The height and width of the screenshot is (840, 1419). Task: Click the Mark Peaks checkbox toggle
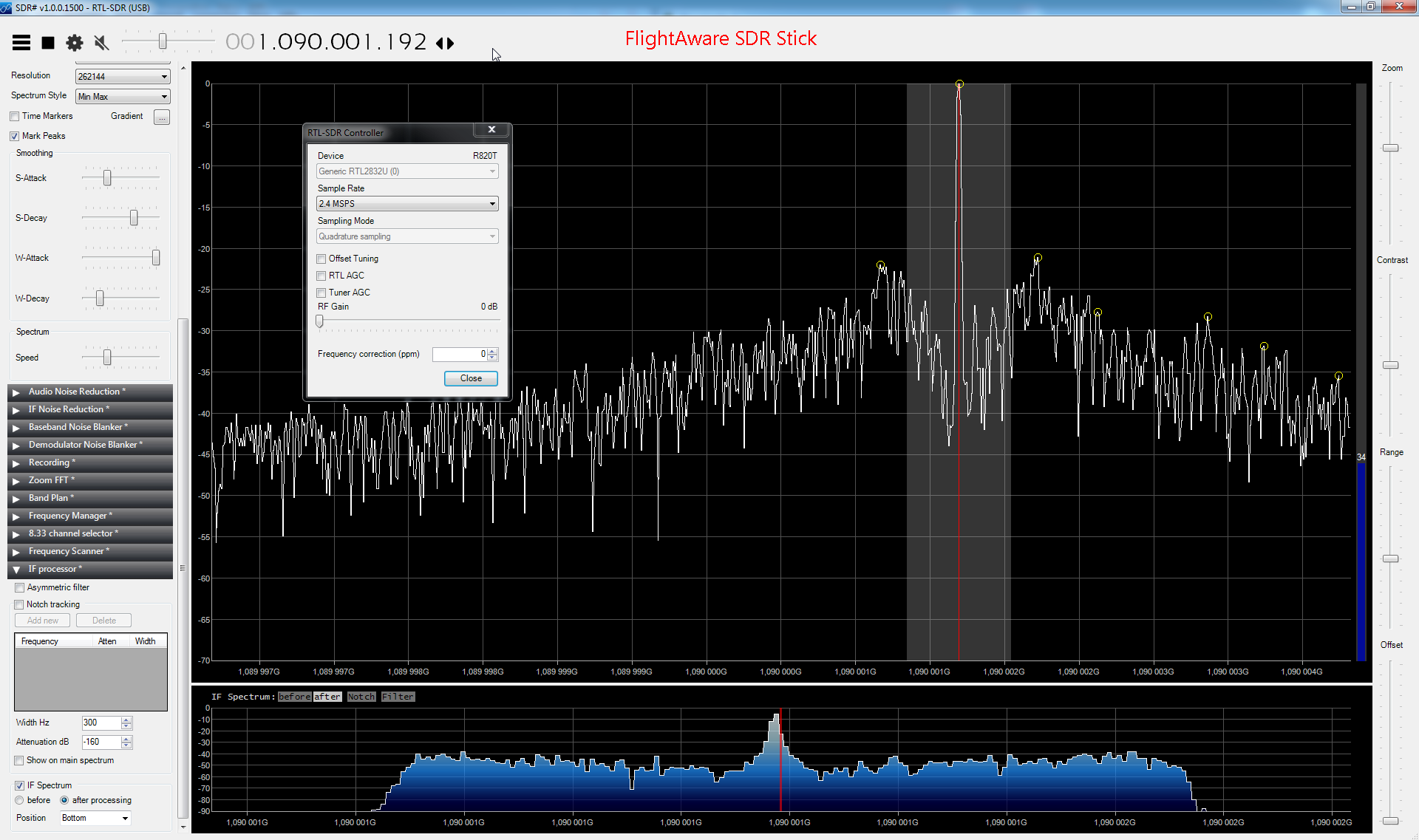(x=16, y=135)
